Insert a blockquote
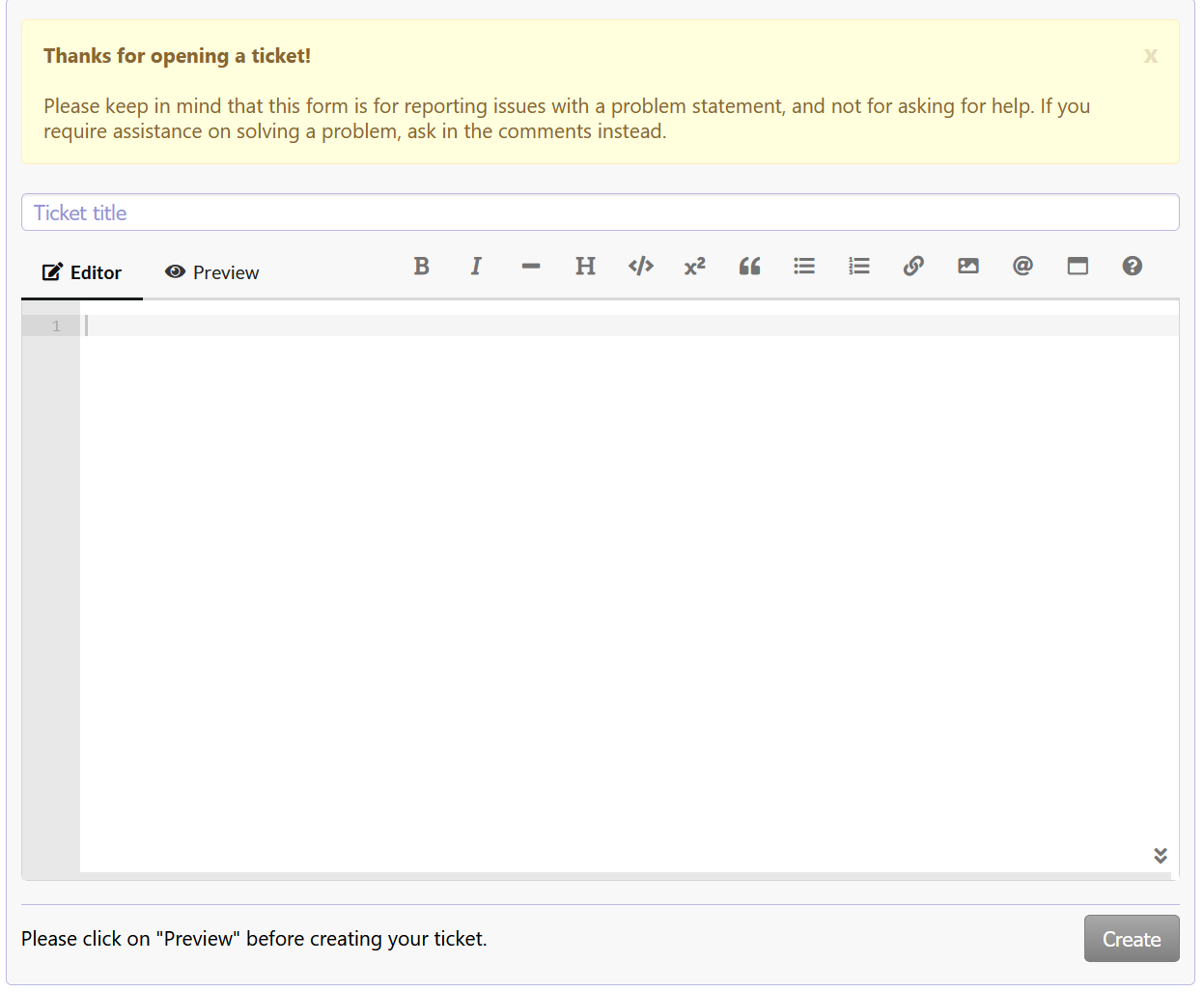1204x992 pixels. coord(749,266)
